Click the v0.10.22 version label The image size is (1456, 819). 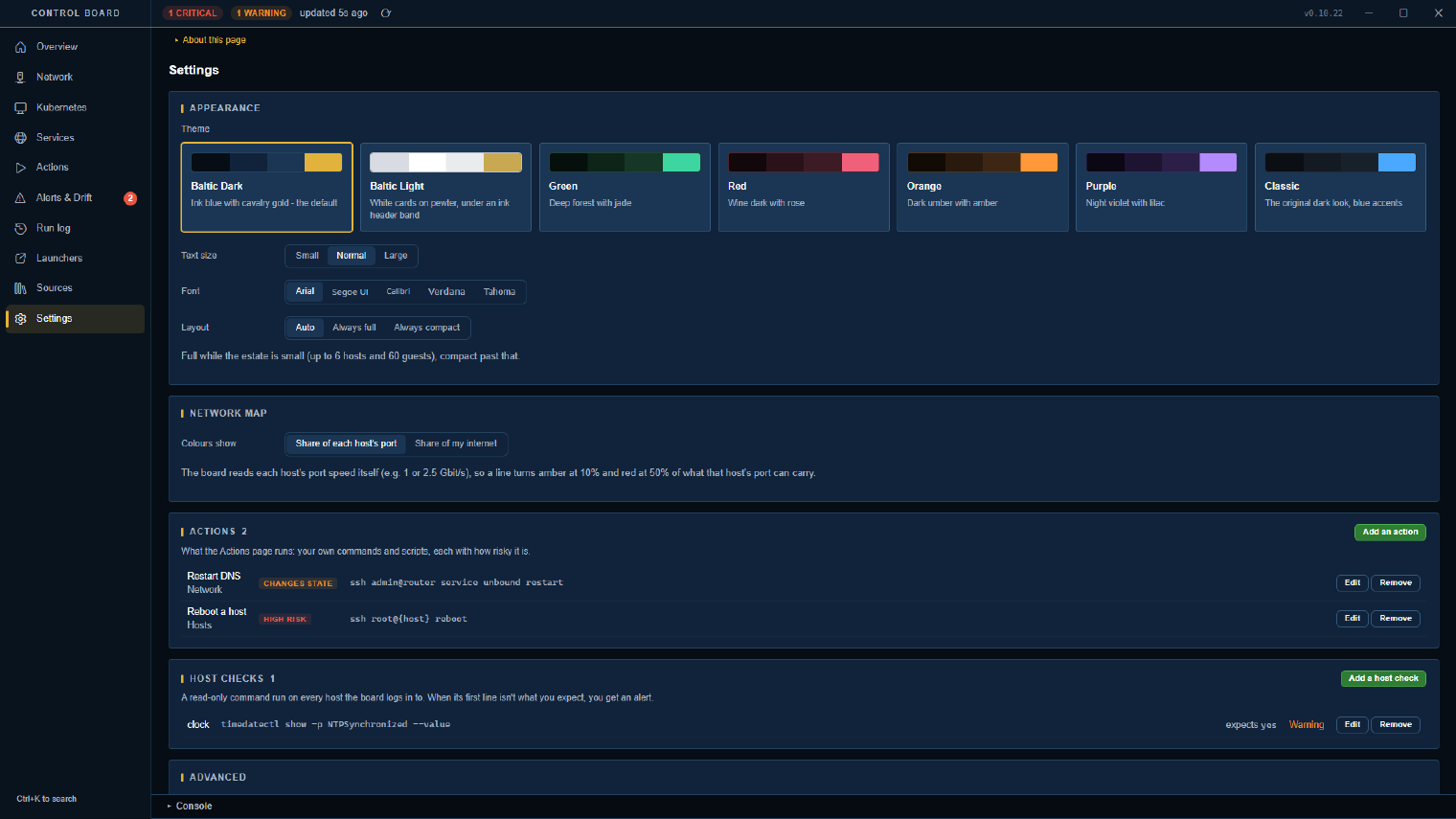[x=1323, y=13]
